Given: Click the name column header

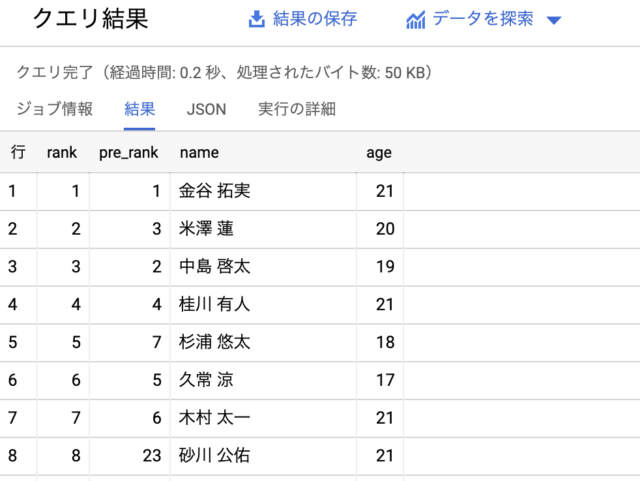Looking at the screenshot, I should point(199,153).
